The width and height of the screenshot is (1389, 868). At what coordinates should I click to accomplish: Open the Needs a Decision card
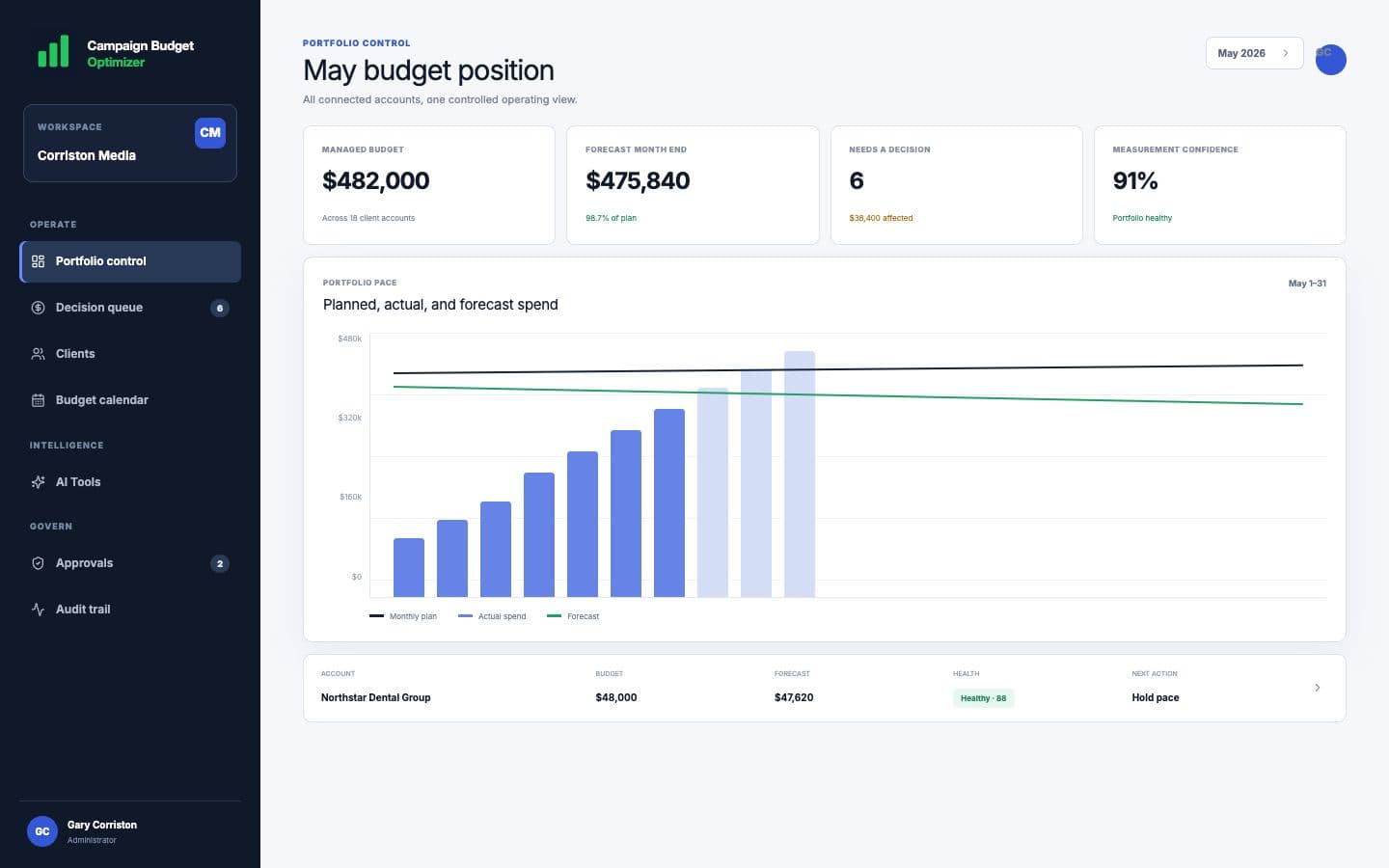pyautogui.click(x=957, y=185)
